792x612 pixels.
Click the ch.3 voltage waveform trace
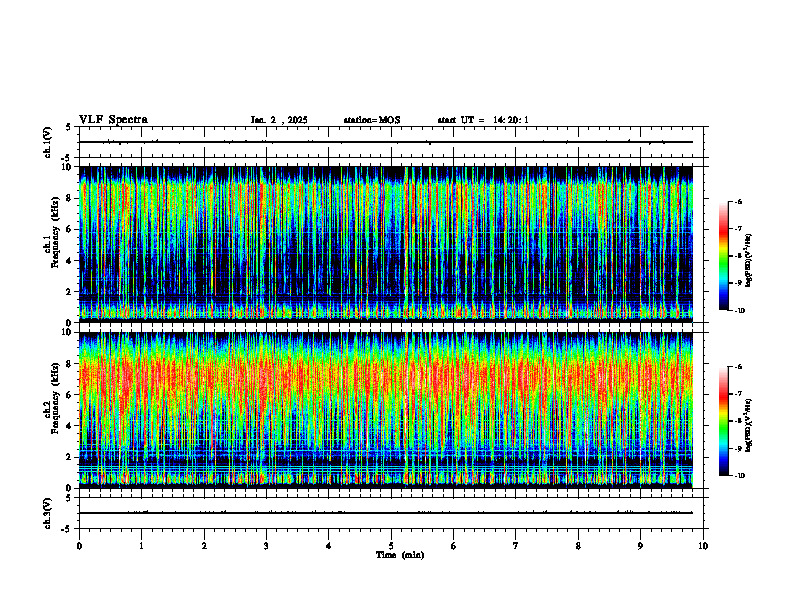coord(386,513)
